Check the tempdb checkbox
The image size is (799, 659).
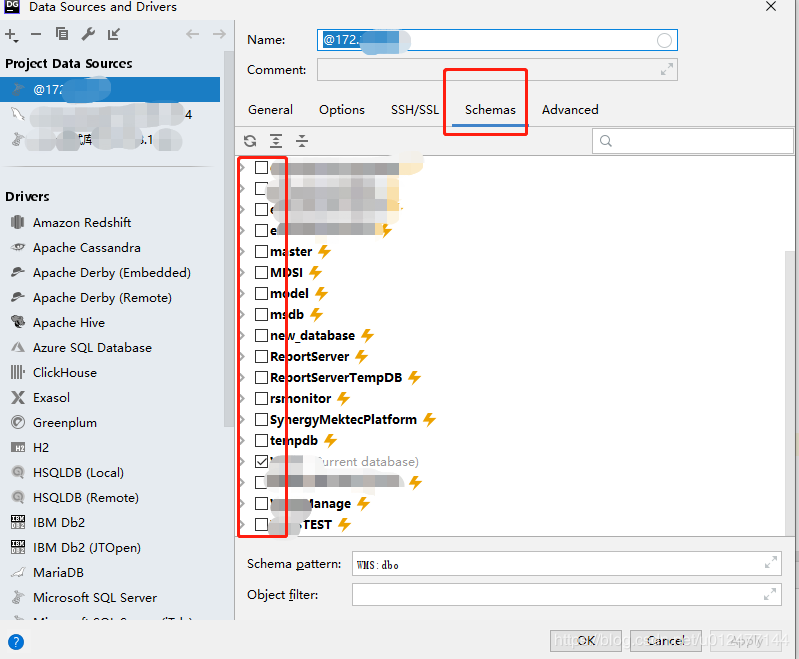coord(261,440)
